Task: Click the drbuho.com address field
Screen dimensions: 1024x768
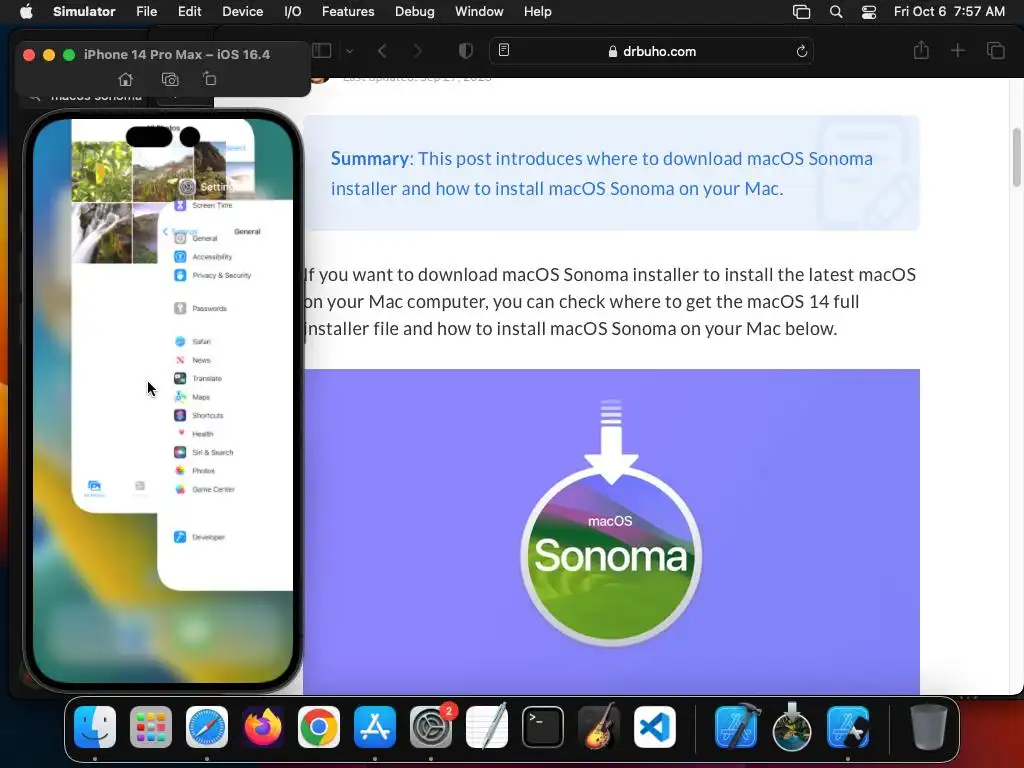Action: tap(651, 51)
